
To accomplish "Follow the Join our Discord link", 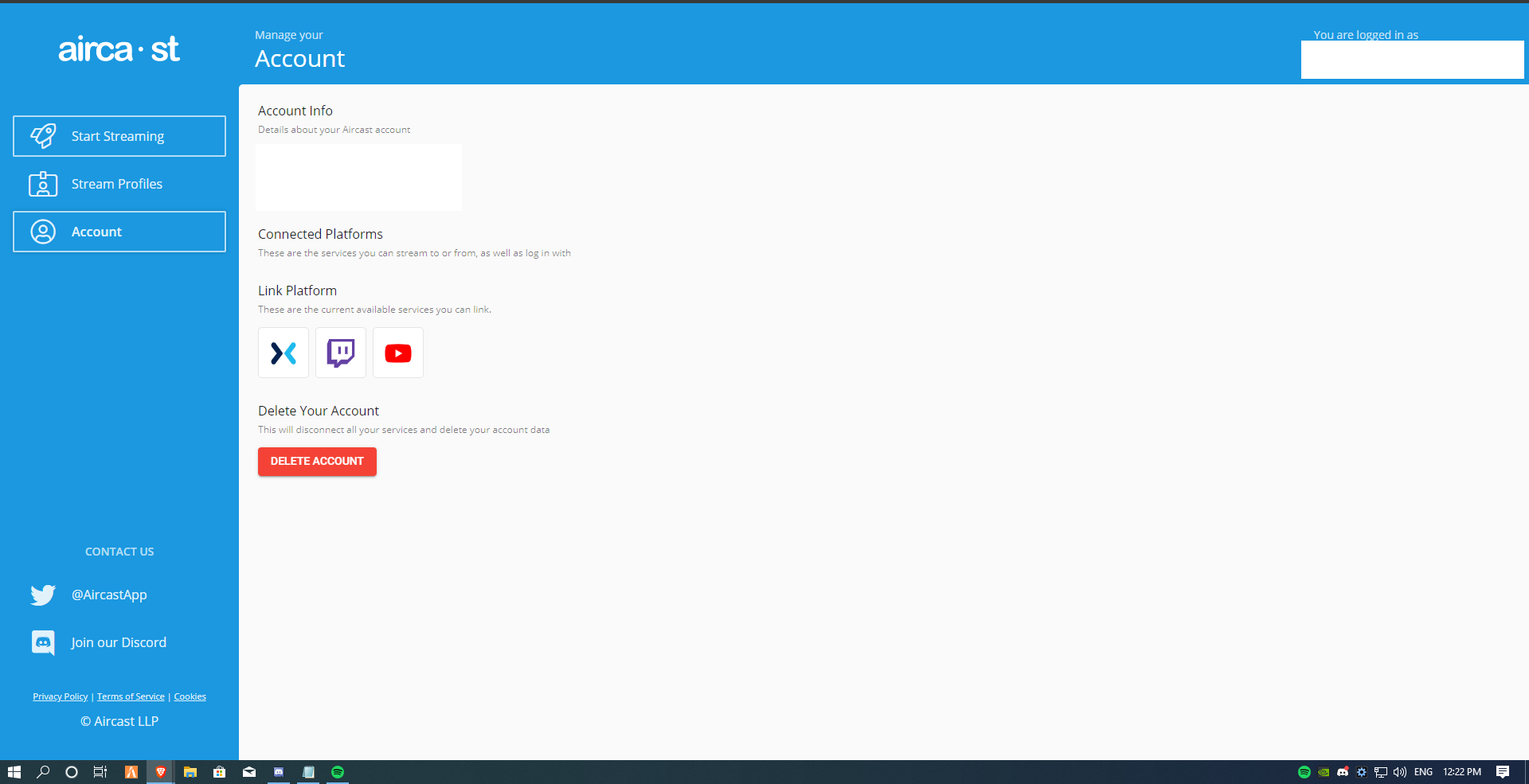I will click(119, 642).
